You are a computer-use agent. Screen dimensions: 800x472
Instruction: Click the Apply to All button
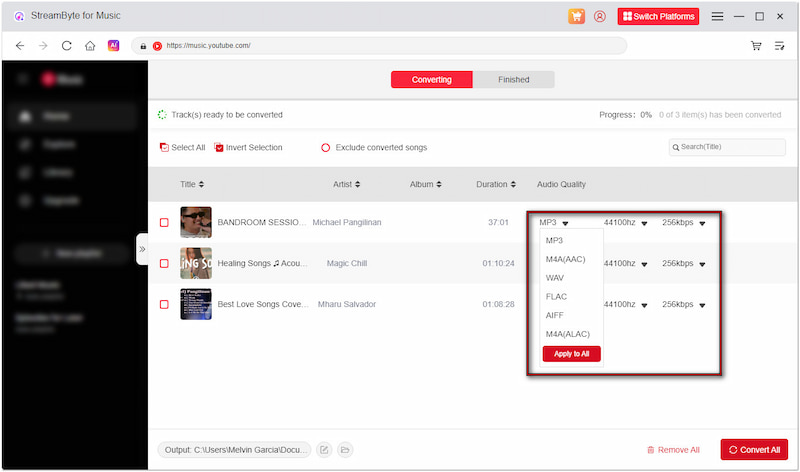[x=571, y=354]
